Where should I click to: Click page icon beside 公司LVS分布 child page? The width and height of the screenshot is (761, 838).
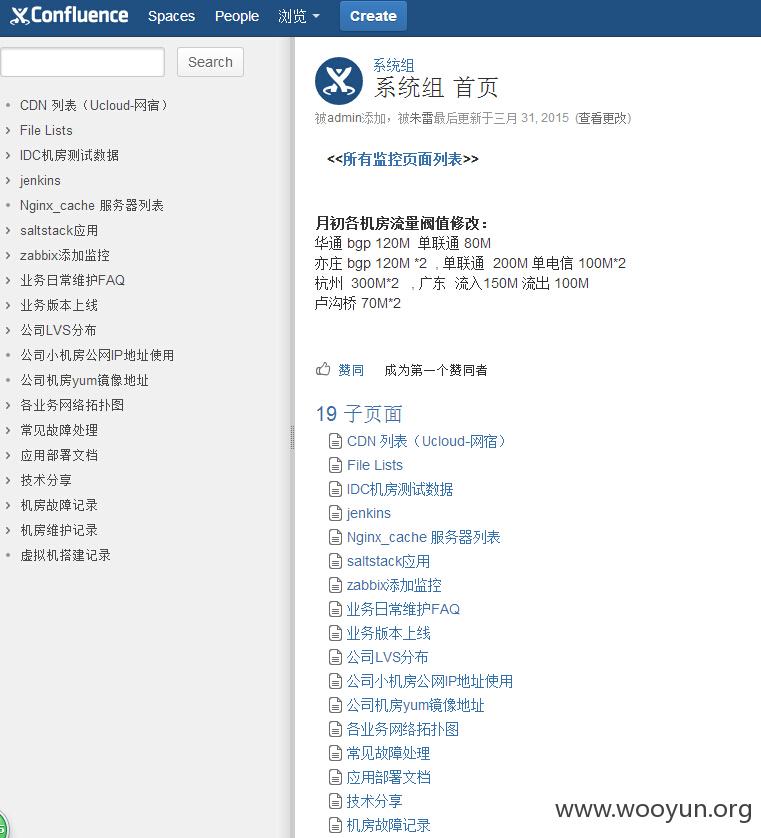335,657
